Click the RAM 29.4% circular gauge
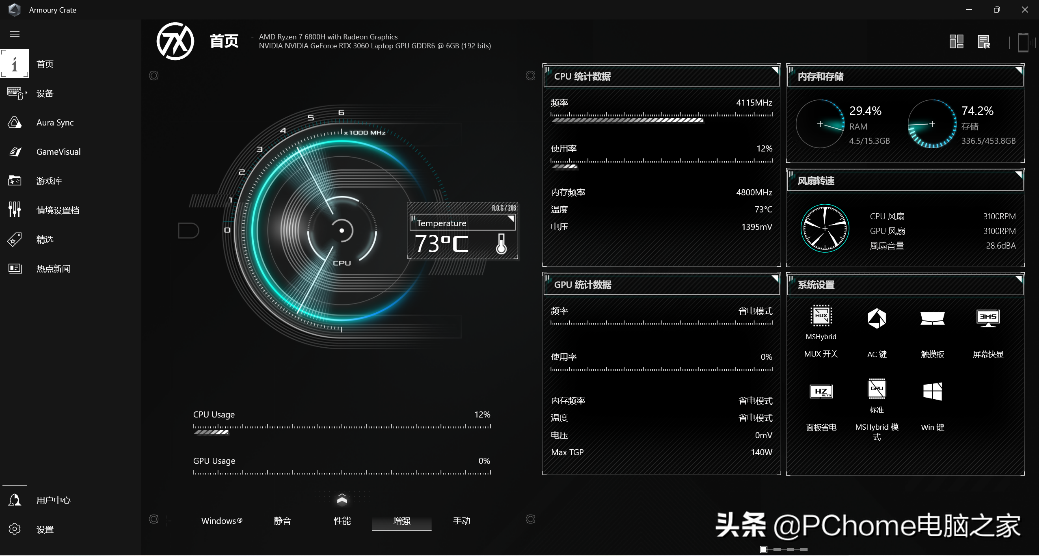Screen dimensions: 1039x556 point(820,124)
